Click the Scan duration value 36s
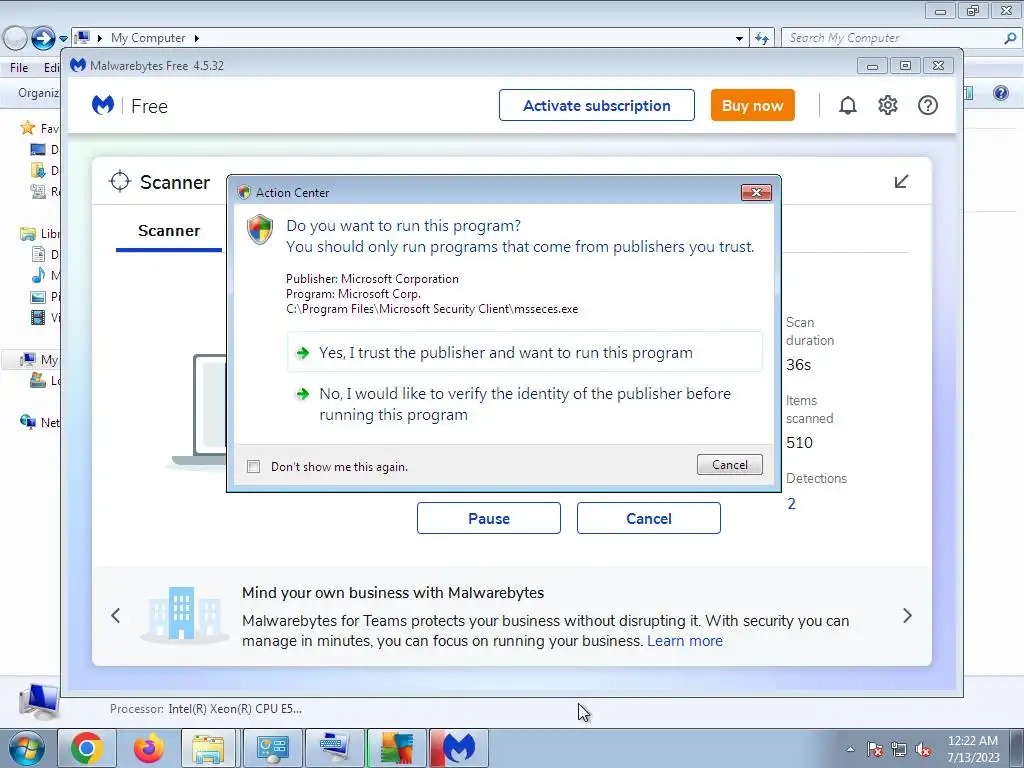This screenshot has width=1024, height=768. [799, 364]
